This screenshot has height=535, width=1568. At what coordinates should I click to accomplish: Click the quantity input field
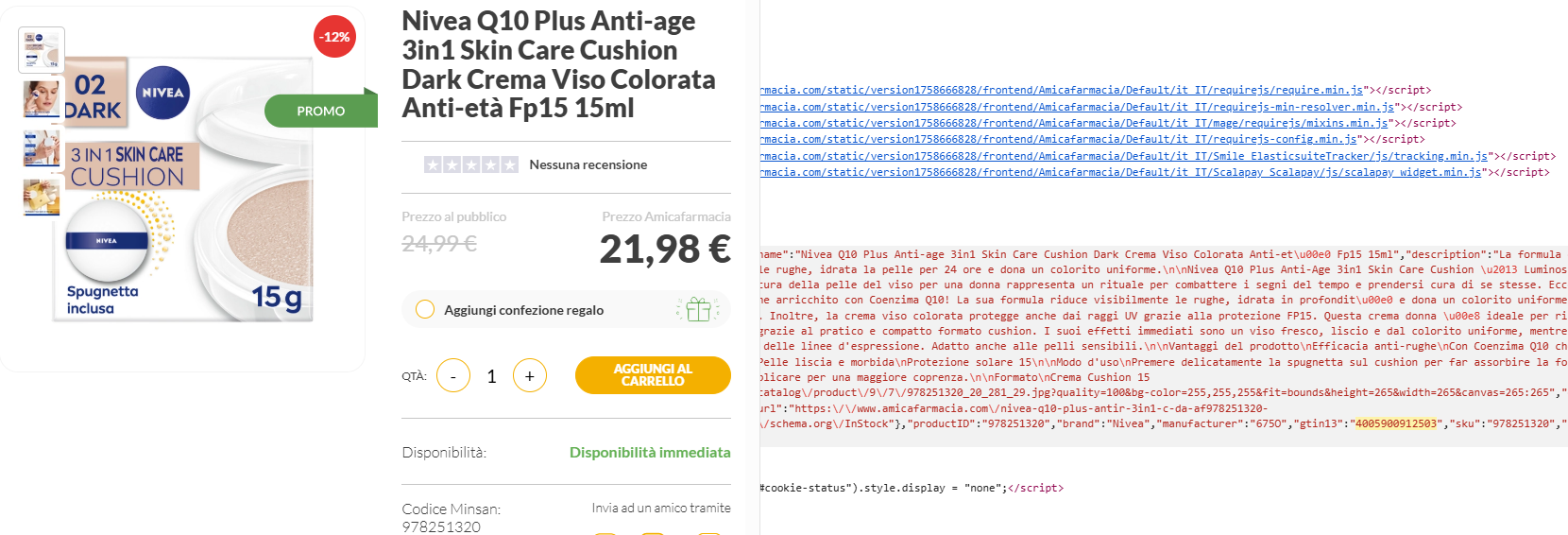[491, 376]
